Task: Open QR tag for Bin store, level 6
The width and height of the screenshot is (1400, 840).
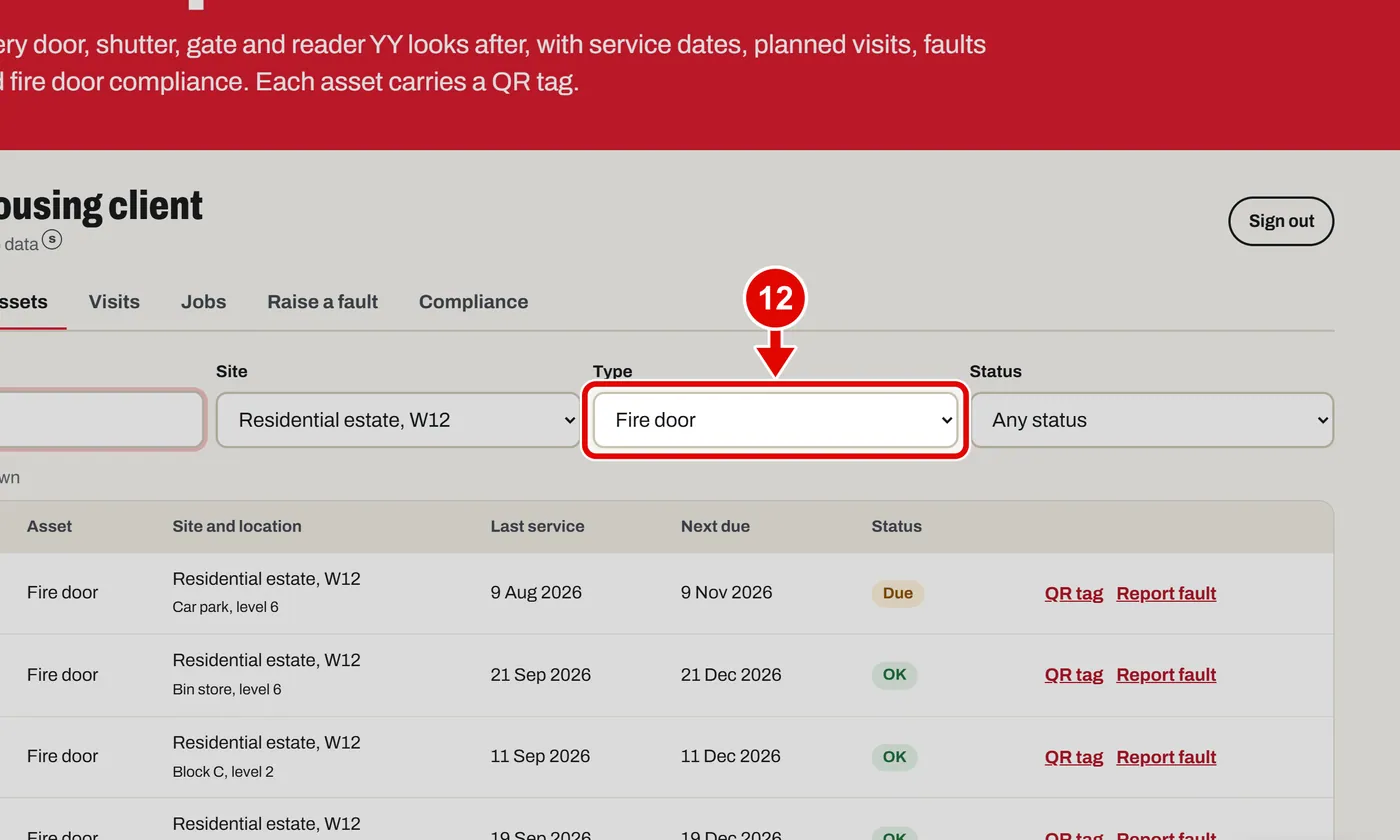Action: coord(1074,675)
